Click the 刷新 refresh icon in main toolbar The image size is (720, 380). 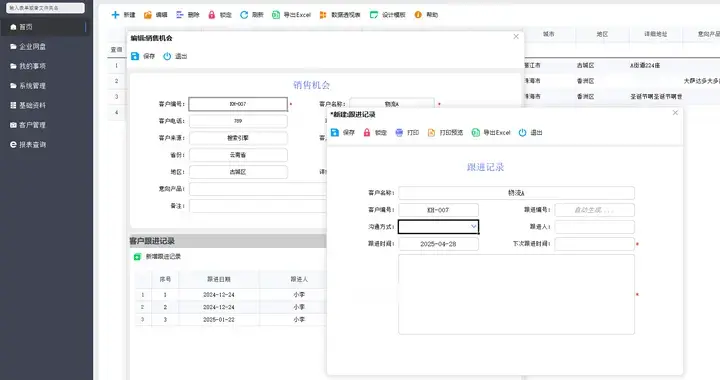[x=244, y=15]
